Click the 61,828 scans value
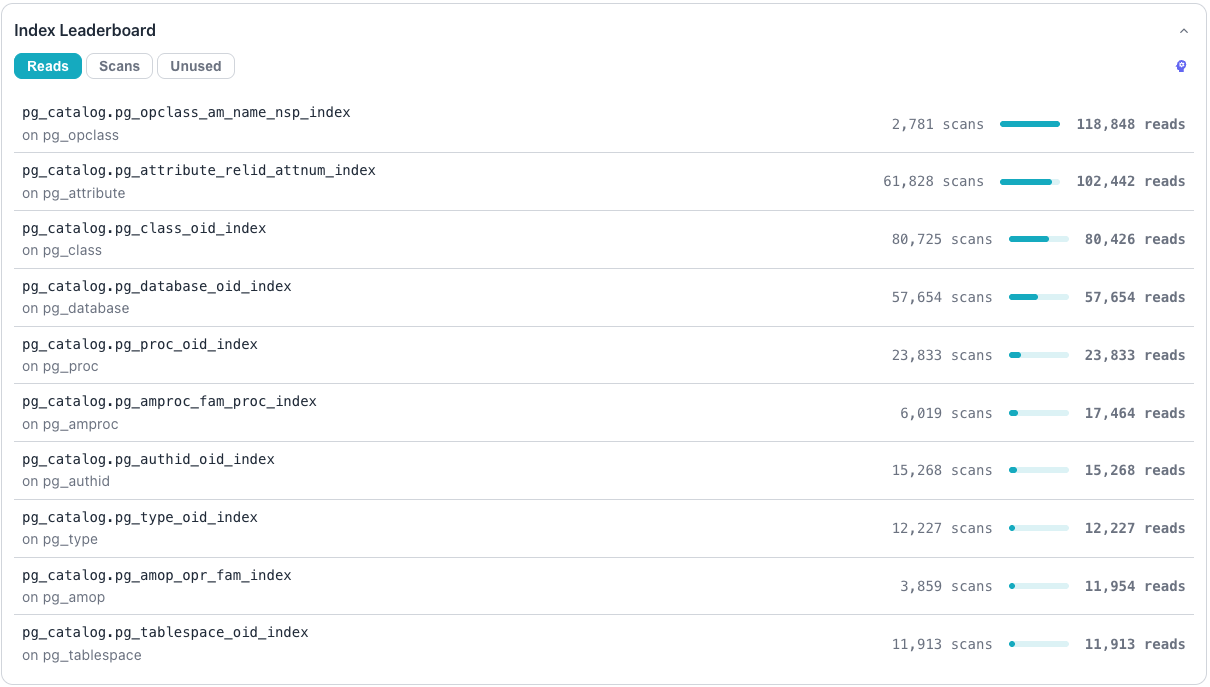The image size is (1210, 687). pyautogui.click(x=933, y=181)
